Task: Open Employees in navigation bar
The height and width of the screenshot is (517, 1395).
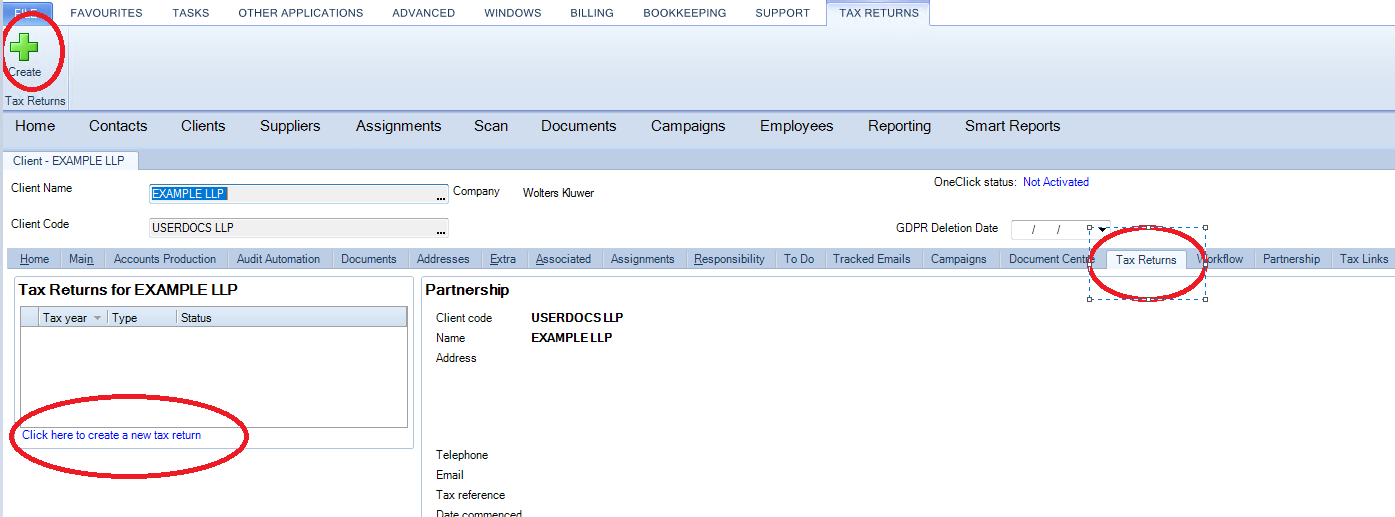Action: point(796,126)
